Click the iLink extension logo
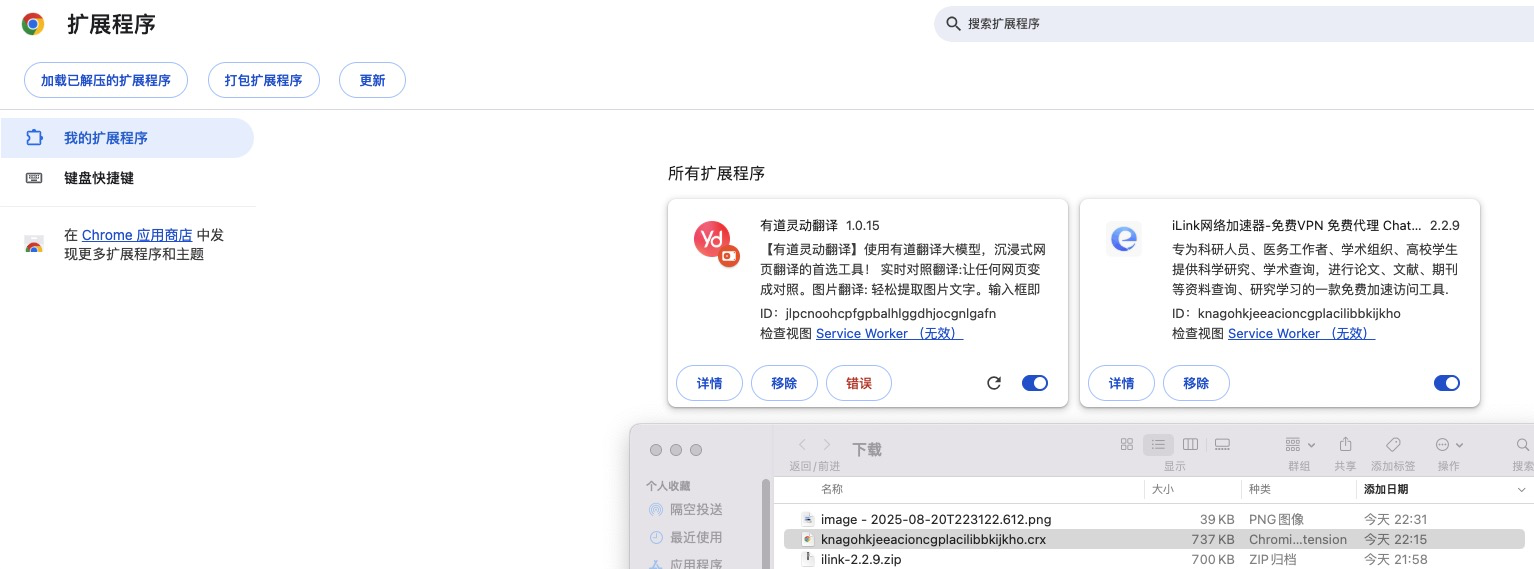Image resolution: width=1534 pixels, height=569 pixels. [x=1124, y=238]
